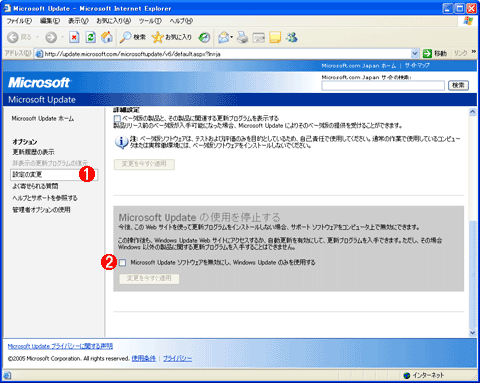Enable beta products update checkbox

[117, 118]
